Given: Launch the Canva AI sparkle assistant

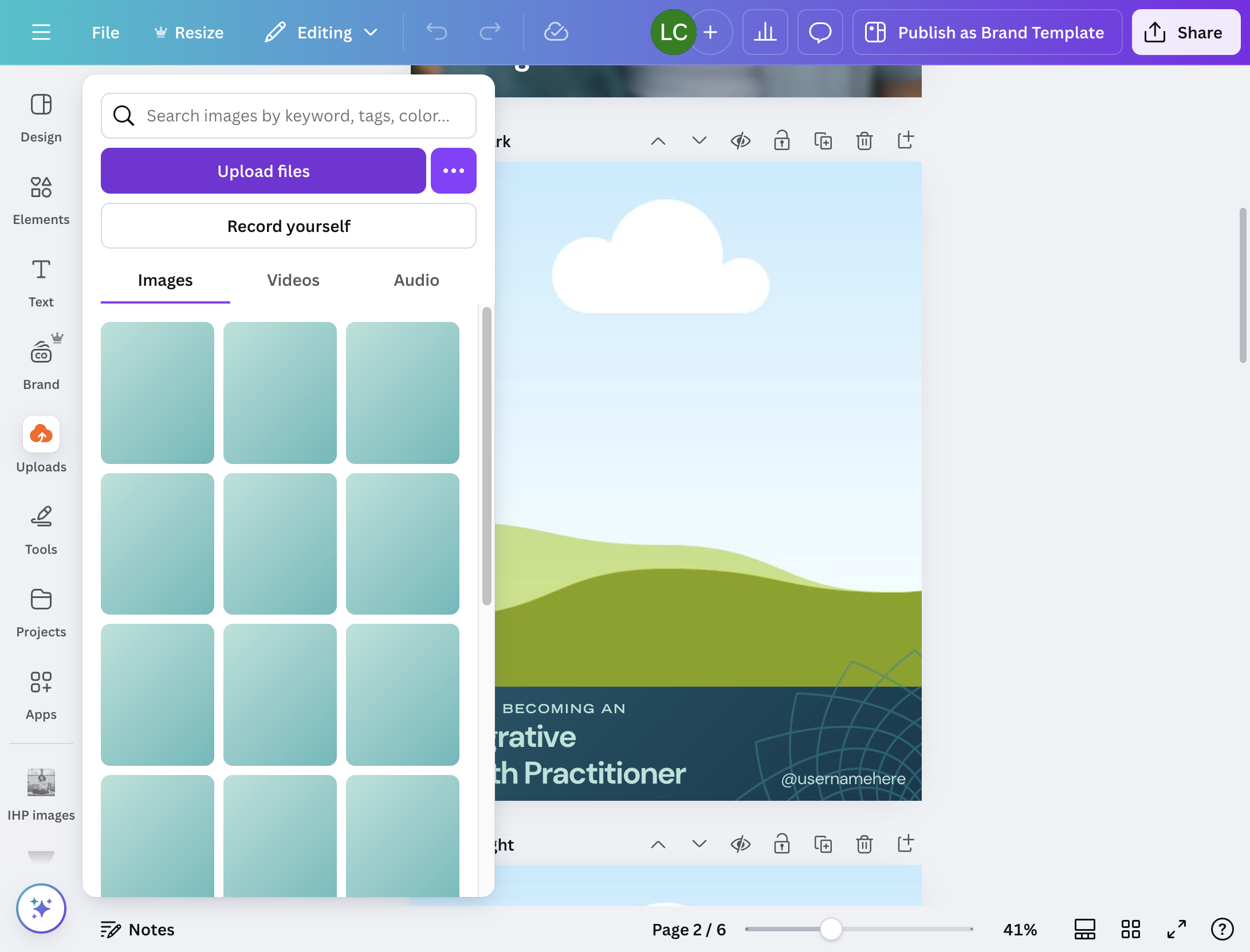Looking at the screenshot, I should click(x=41, y=908).
